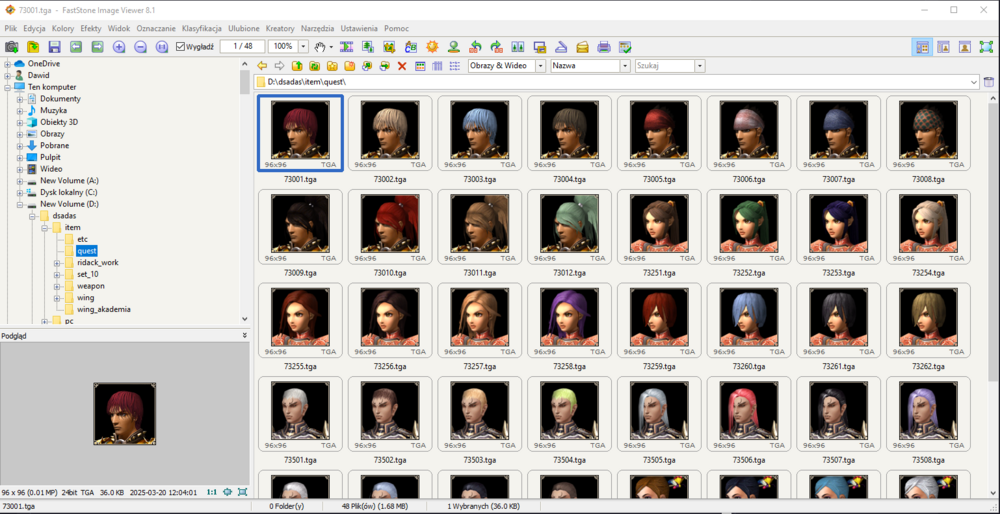This screenshot has height=514, width=1000.
Task: Click the hand pan tool icon
Action: tap(321, 47)
